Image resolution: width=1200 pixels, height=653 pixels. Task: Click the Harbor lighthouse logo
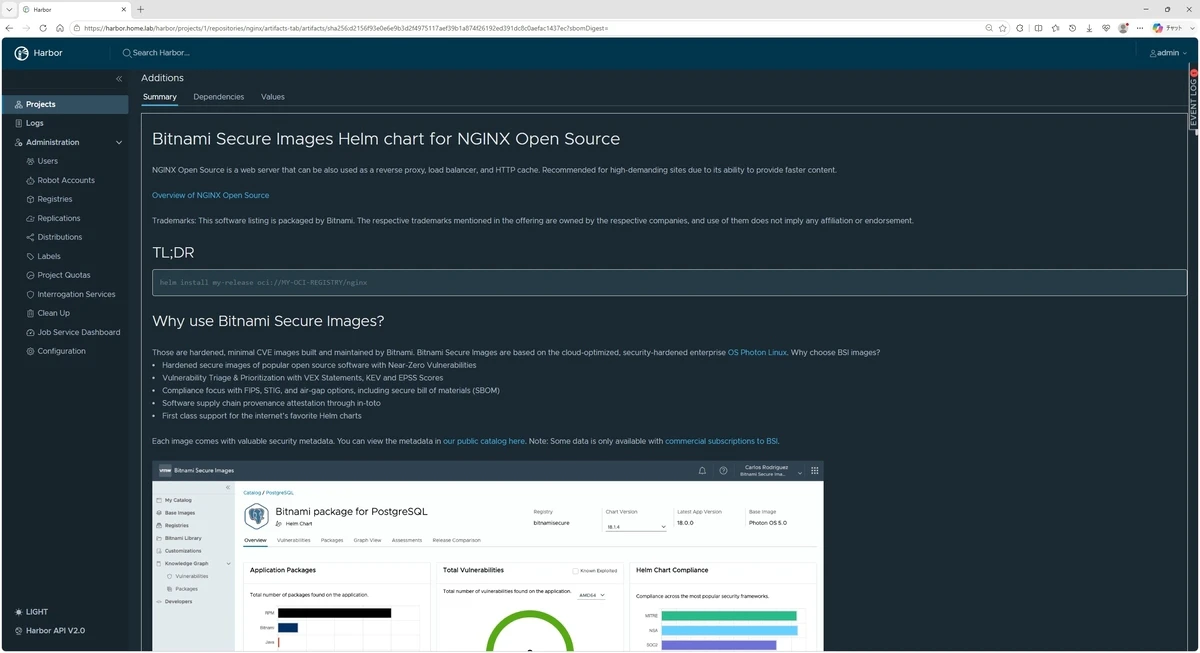pos(22,53)
